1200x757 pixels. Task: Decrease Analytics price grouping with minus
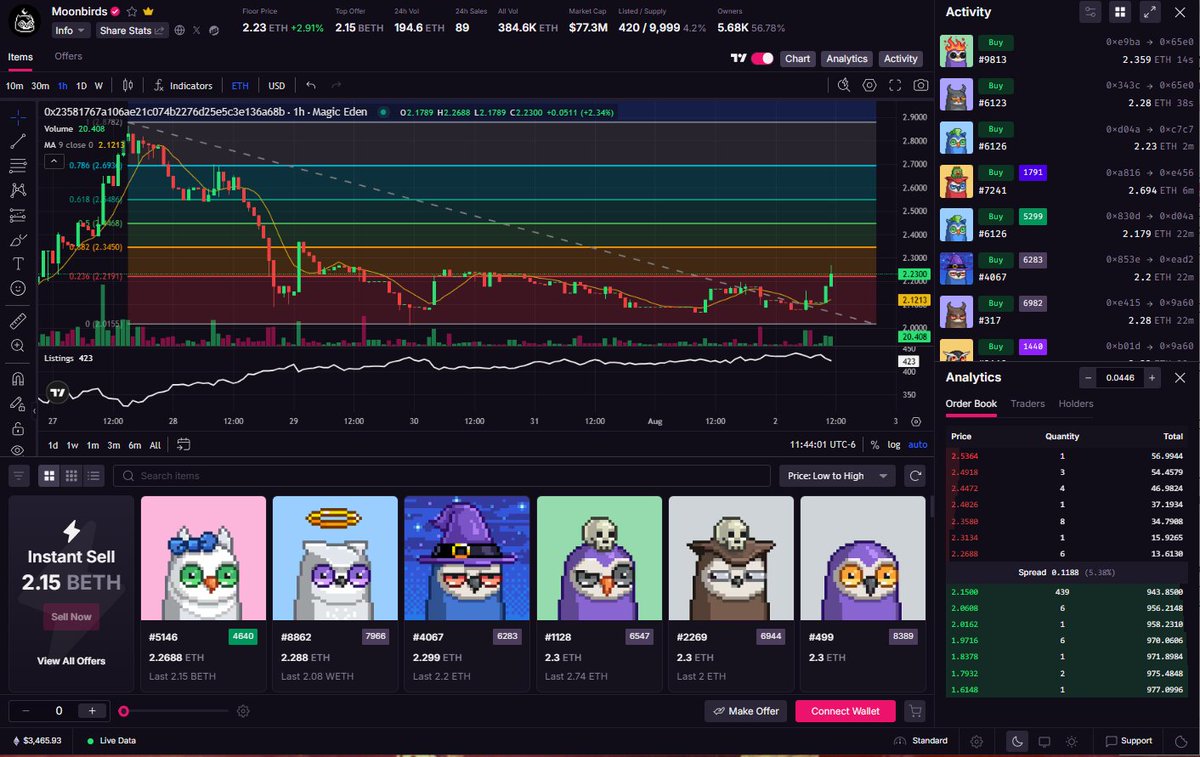[1088, 377]
